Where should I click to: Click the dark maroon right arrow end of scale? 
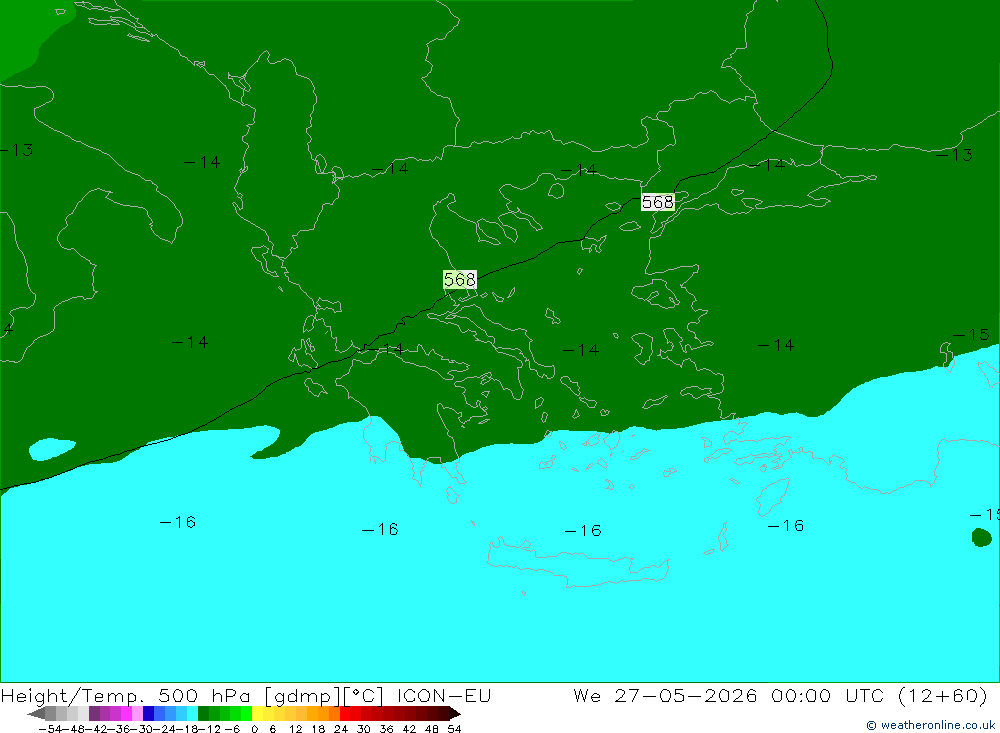point(454,713)
